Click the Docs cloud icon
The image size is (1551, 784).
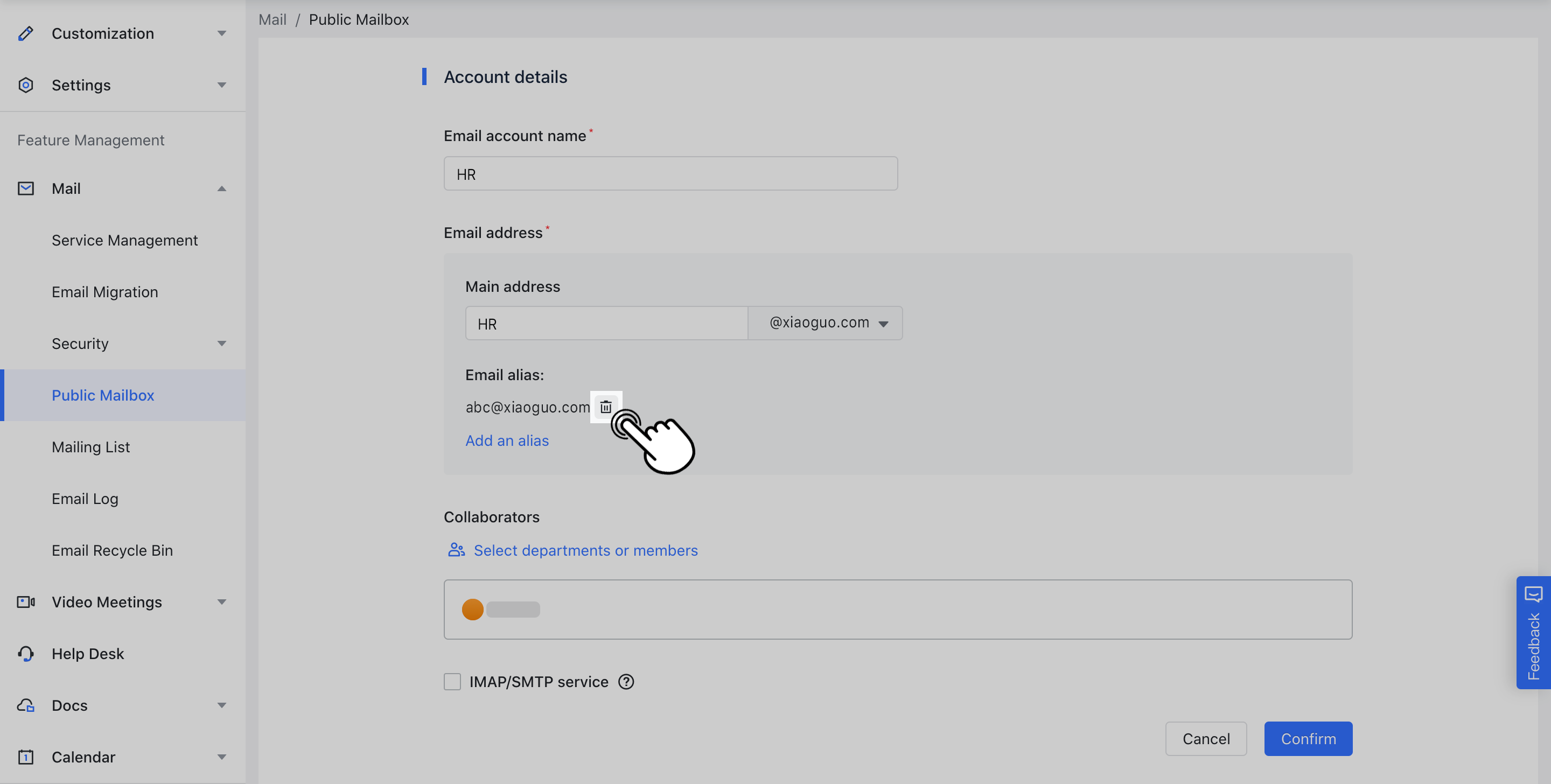point(25,705)
